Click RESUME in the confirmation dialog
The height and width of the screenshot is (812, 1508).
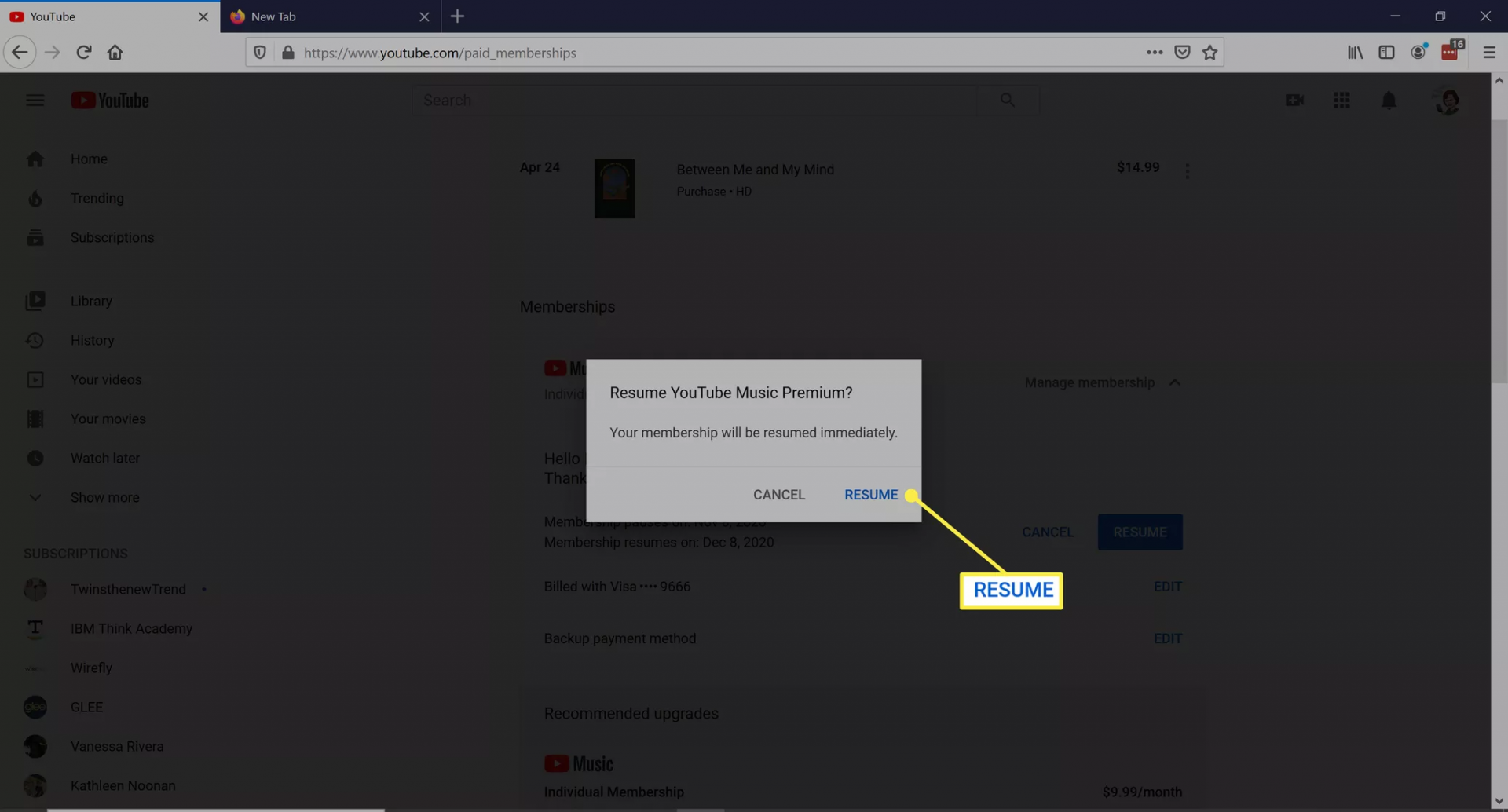[870, 495]
